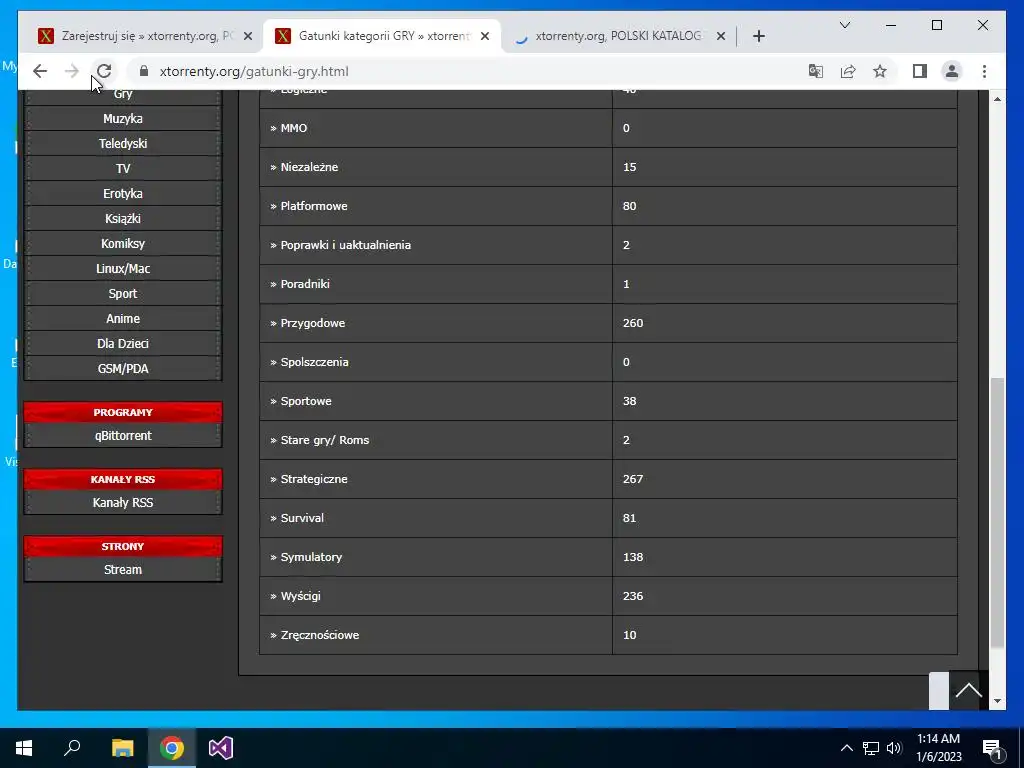1024x768 pixels.
Task: Open the Teledyski category
Action: tap(123, 143)
